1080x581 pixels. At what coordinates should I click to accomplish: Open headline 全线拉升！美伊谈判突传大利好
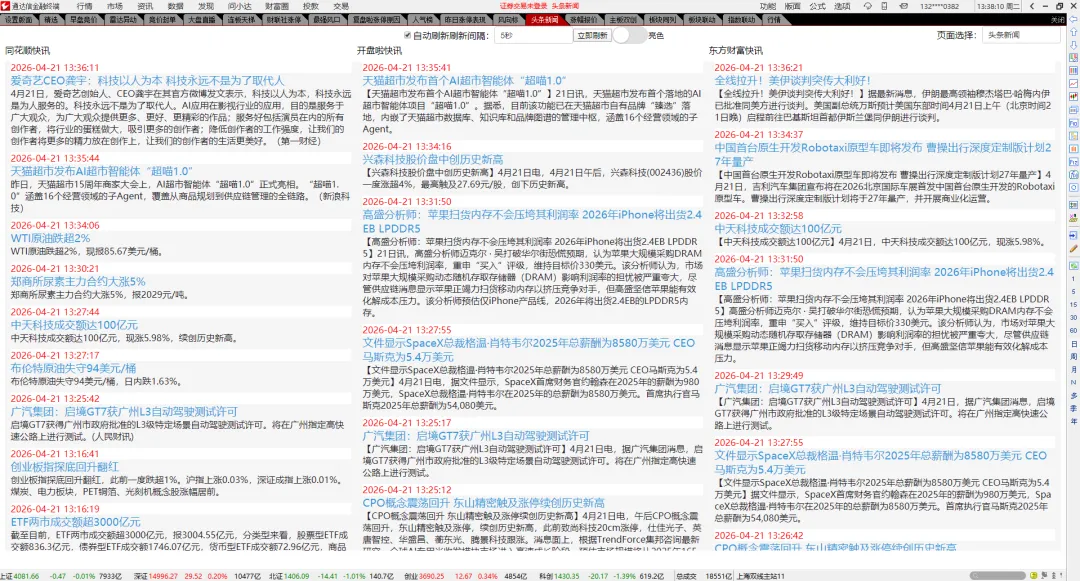792,81
